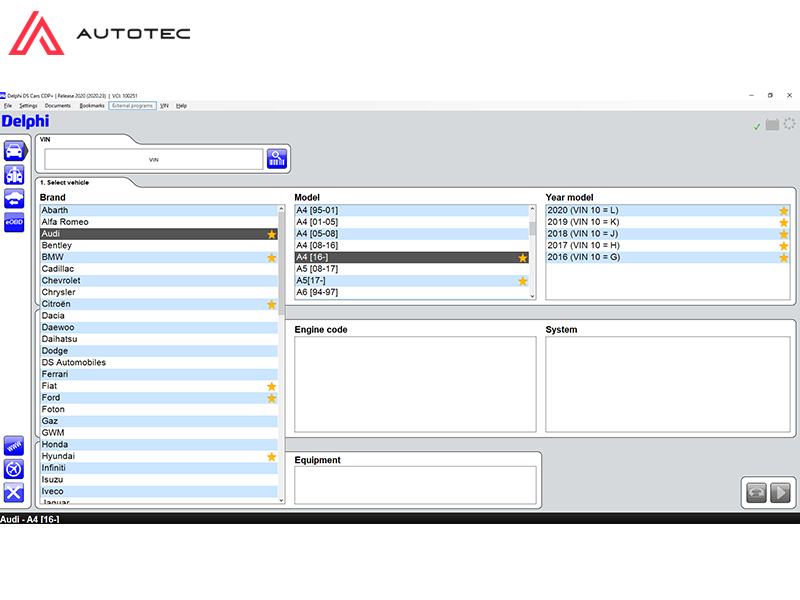Click the grey vehicle icon beside play
The image size is (800, 600).
pyautogui.click(x=756, y=493)
